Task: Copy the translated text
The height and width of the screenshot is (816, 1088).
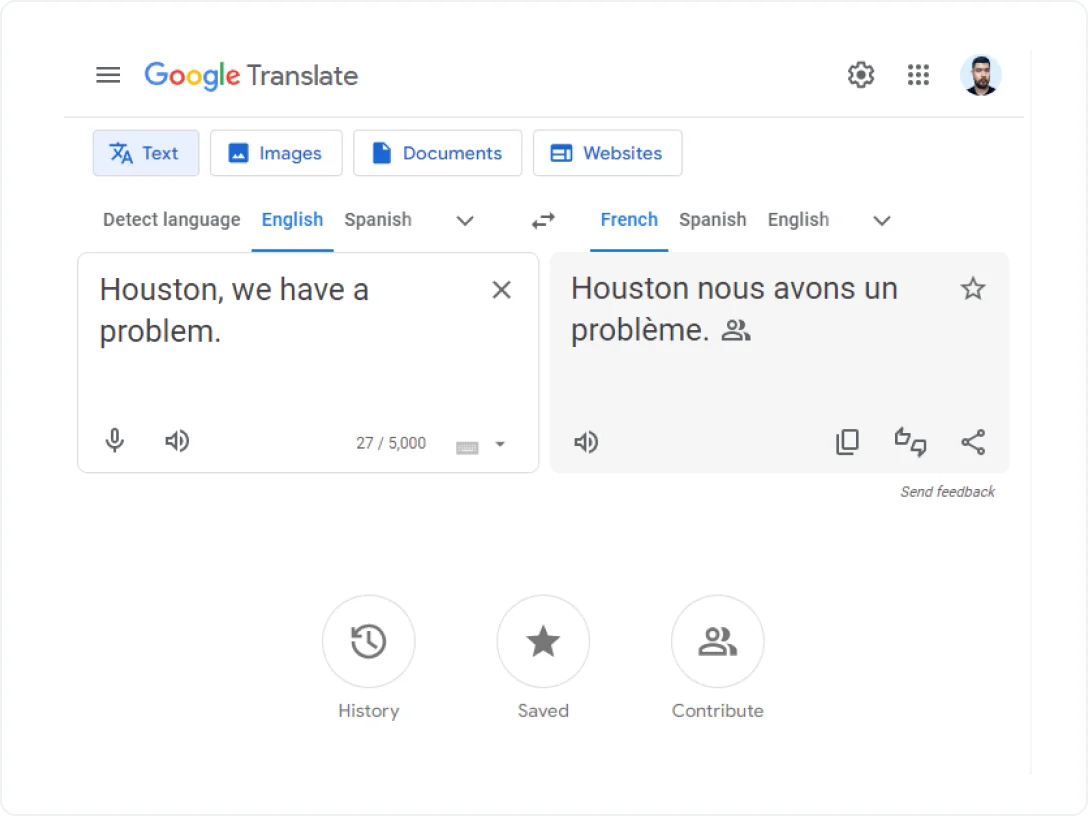Action: coord(847,441)
